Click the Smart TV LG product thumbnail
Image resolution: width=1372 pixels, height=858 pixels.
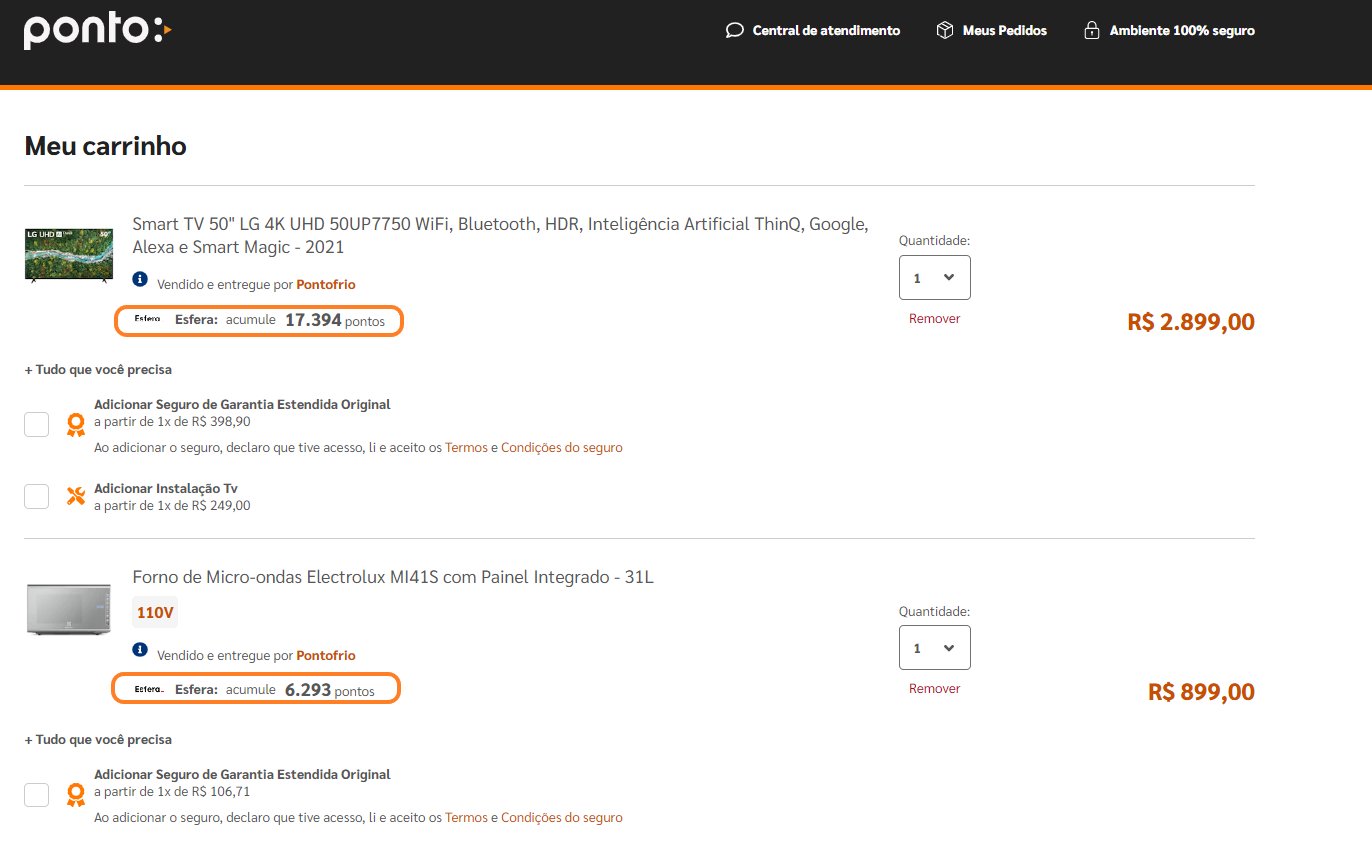(67, 255)
